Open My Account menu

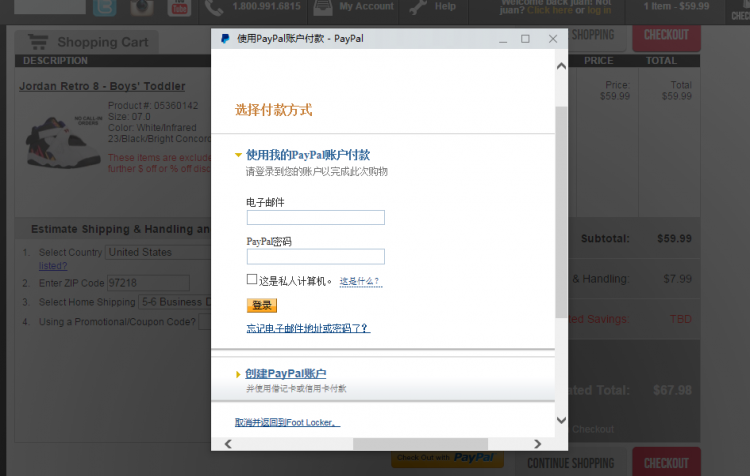[366, 6]
